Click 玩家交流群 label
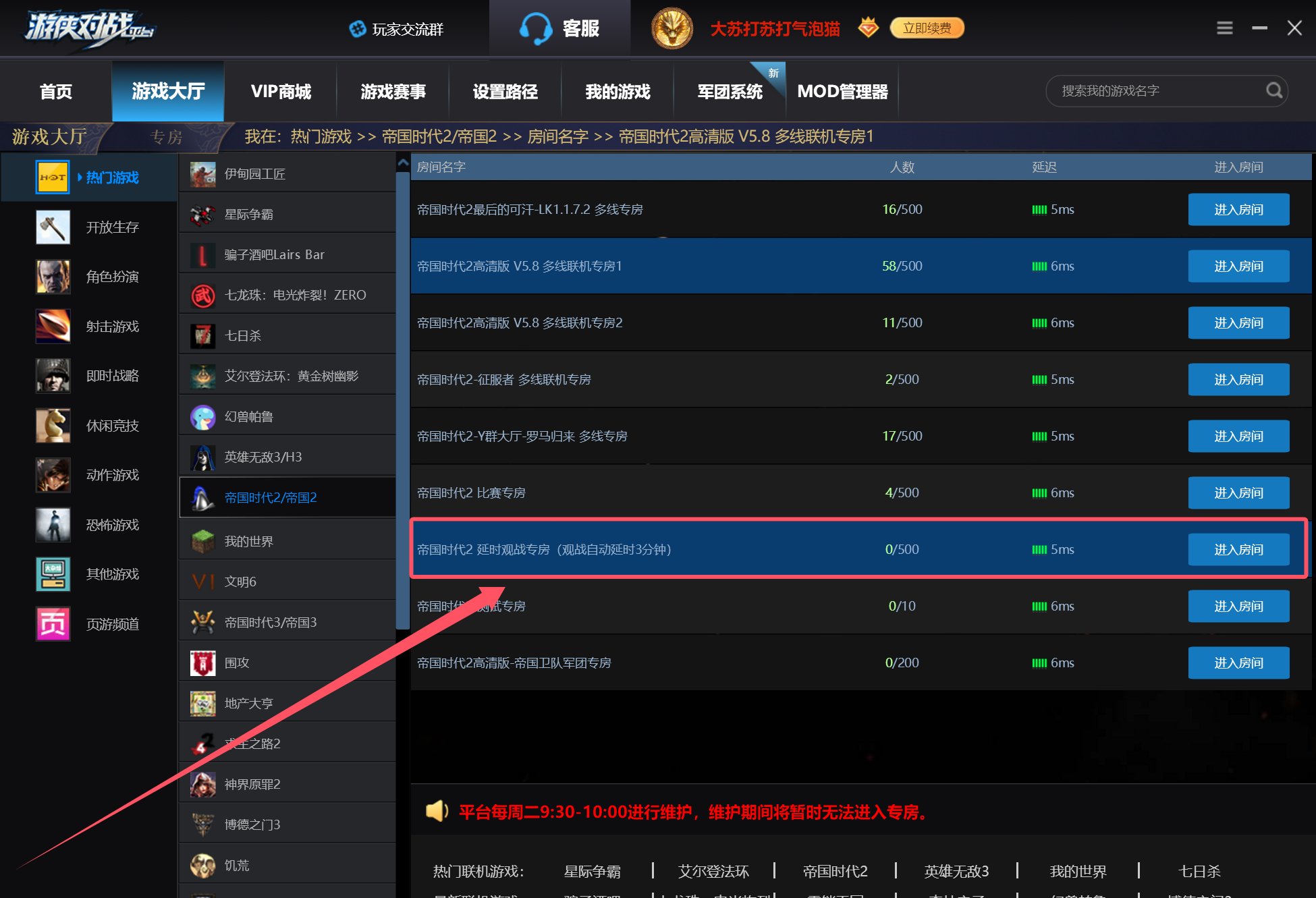The image size is (1316, 898). 408,29
